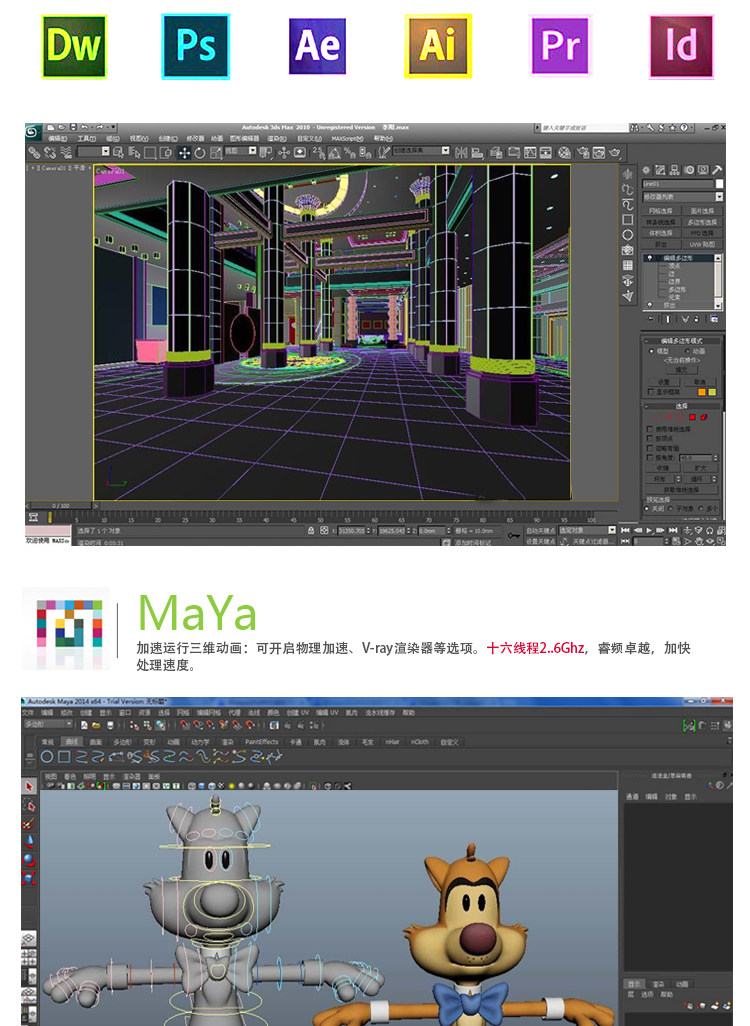Click the 3ds Max time slider 0/100
This screenshot has width=750, height=1026.
coord(61,506)
